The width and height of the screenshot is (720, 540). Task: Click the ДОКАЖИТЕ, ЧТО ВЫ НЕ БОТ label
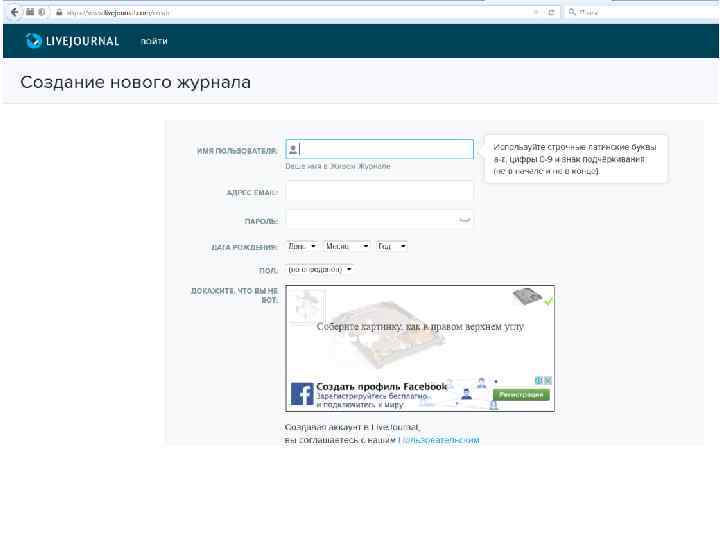coord(235,295)
